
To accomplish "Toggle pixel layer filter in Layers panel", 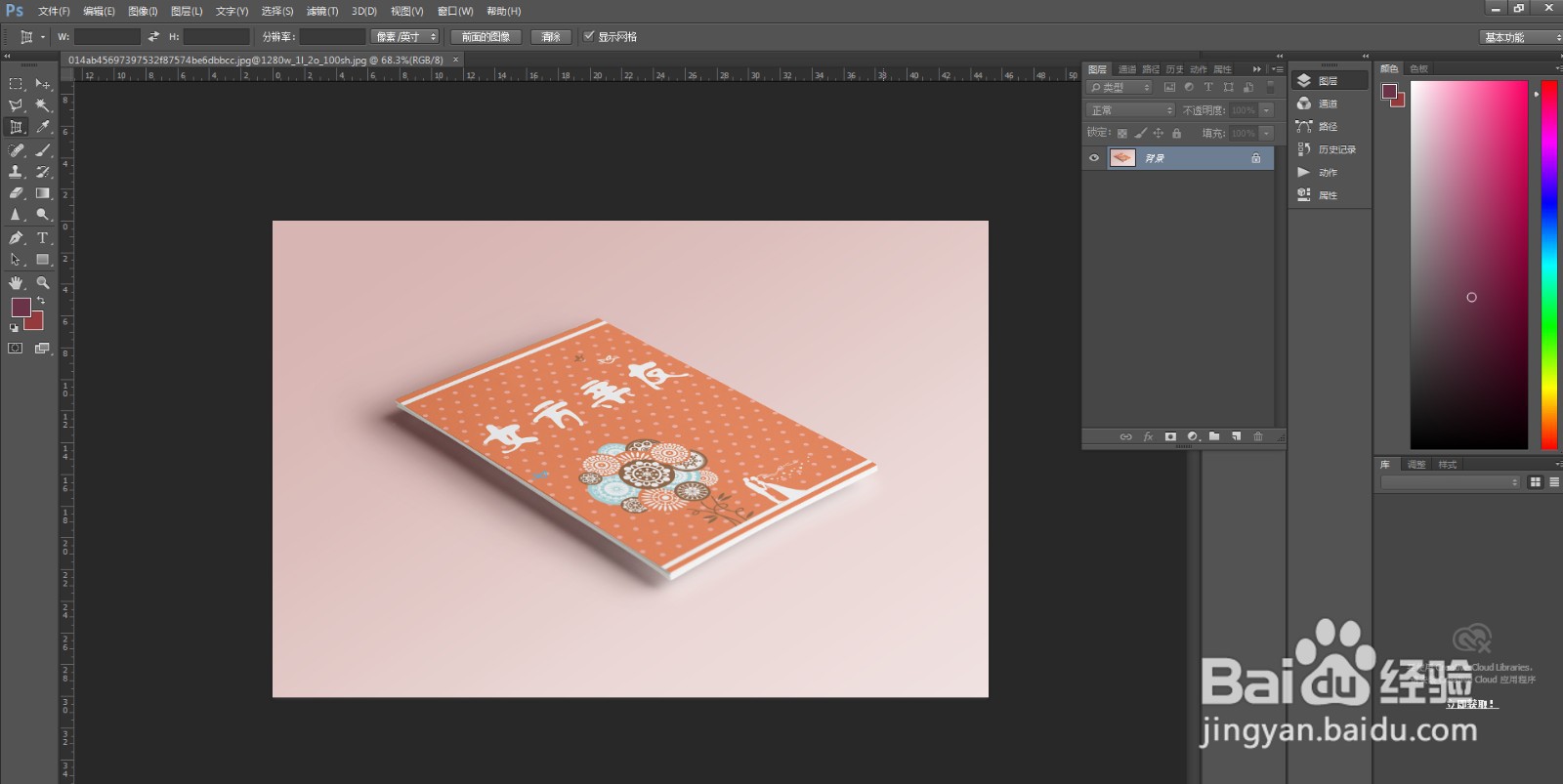I will click(x=1169, y=87).
